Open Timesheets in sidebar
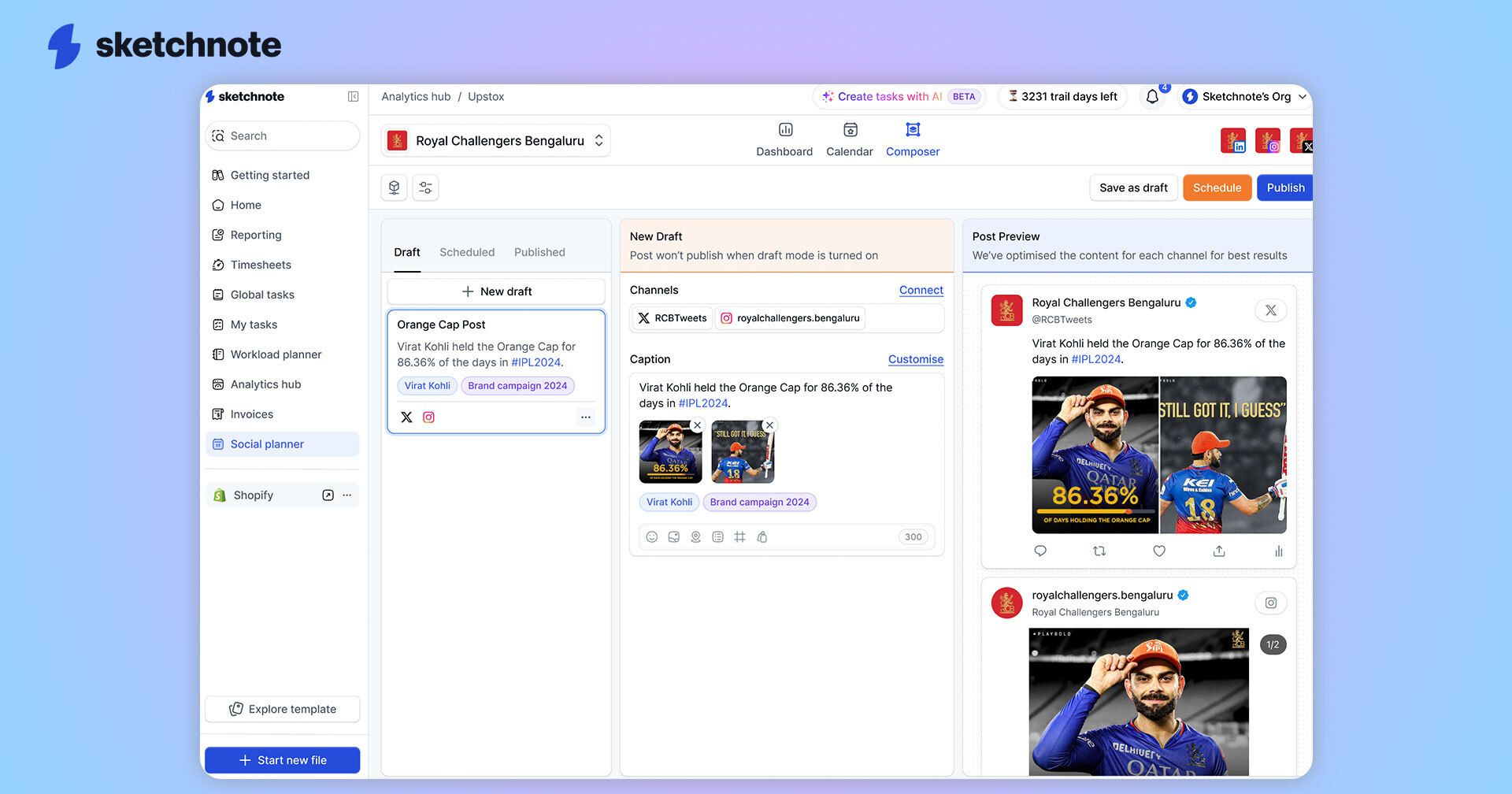1512x794 pixels. [x=283, y=265]
